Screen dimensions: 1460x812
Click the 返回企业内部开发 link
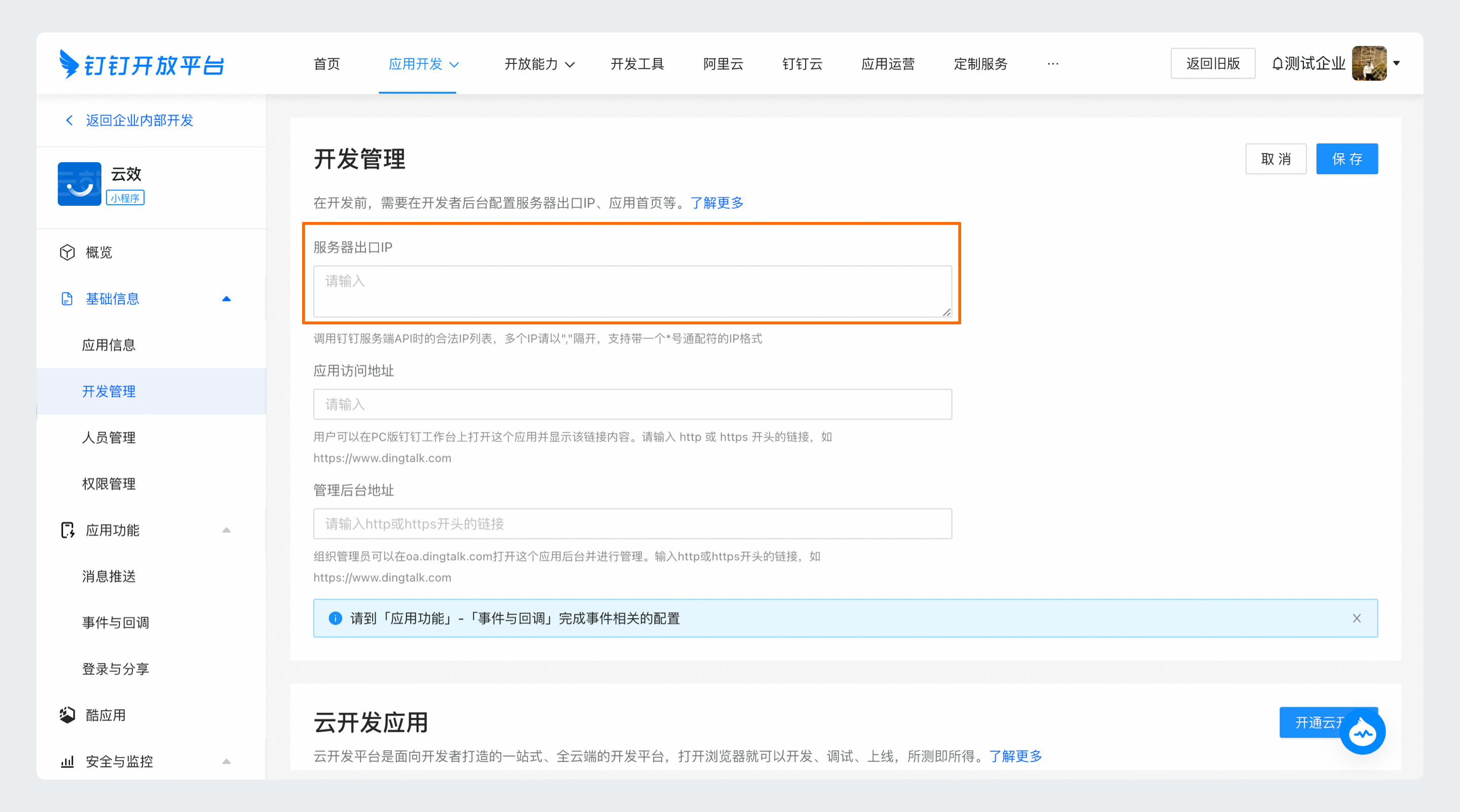coord(139,120)
